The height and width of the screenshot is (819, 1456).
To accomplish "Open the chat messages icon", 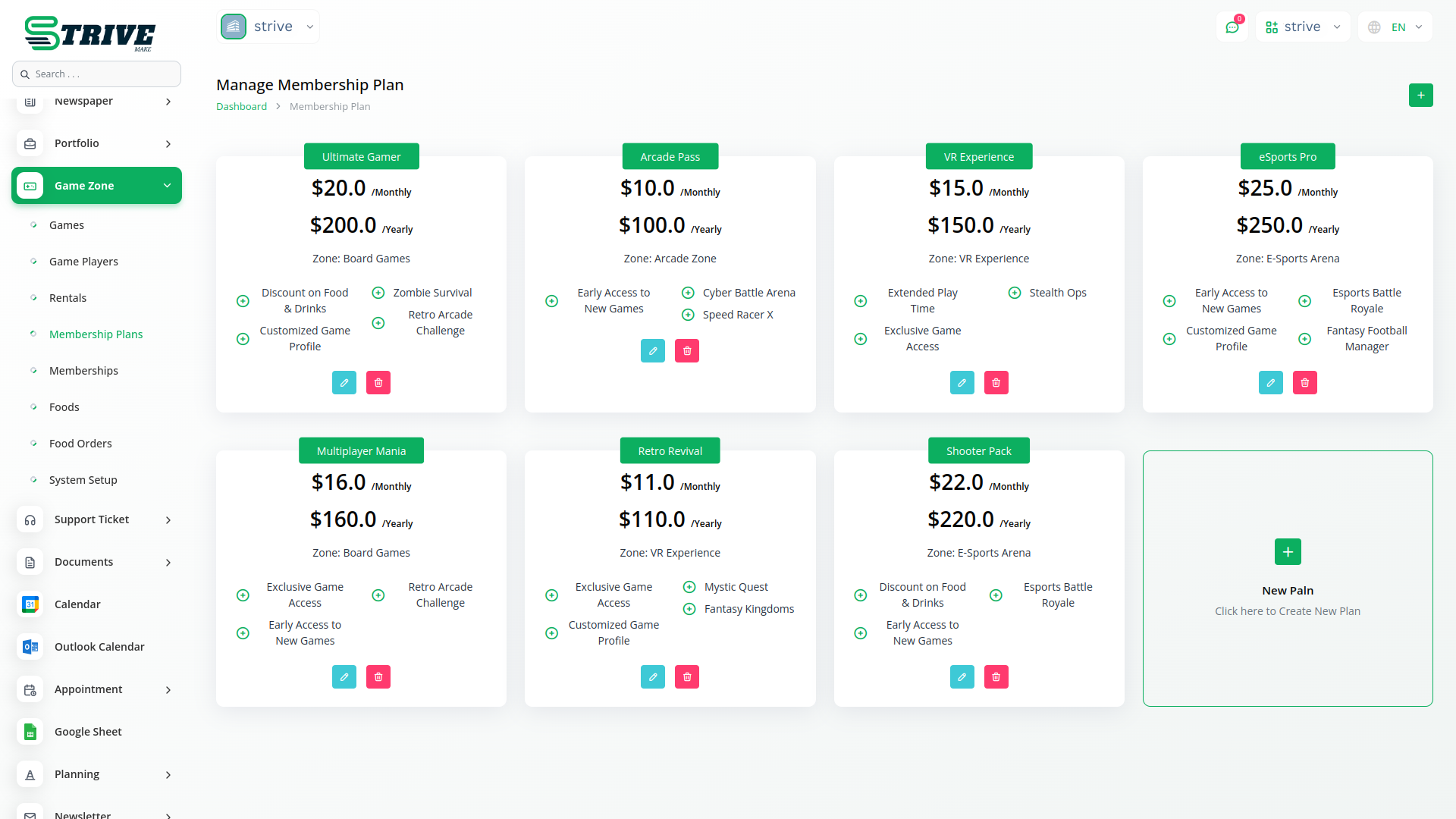I will click(1232, 27).
